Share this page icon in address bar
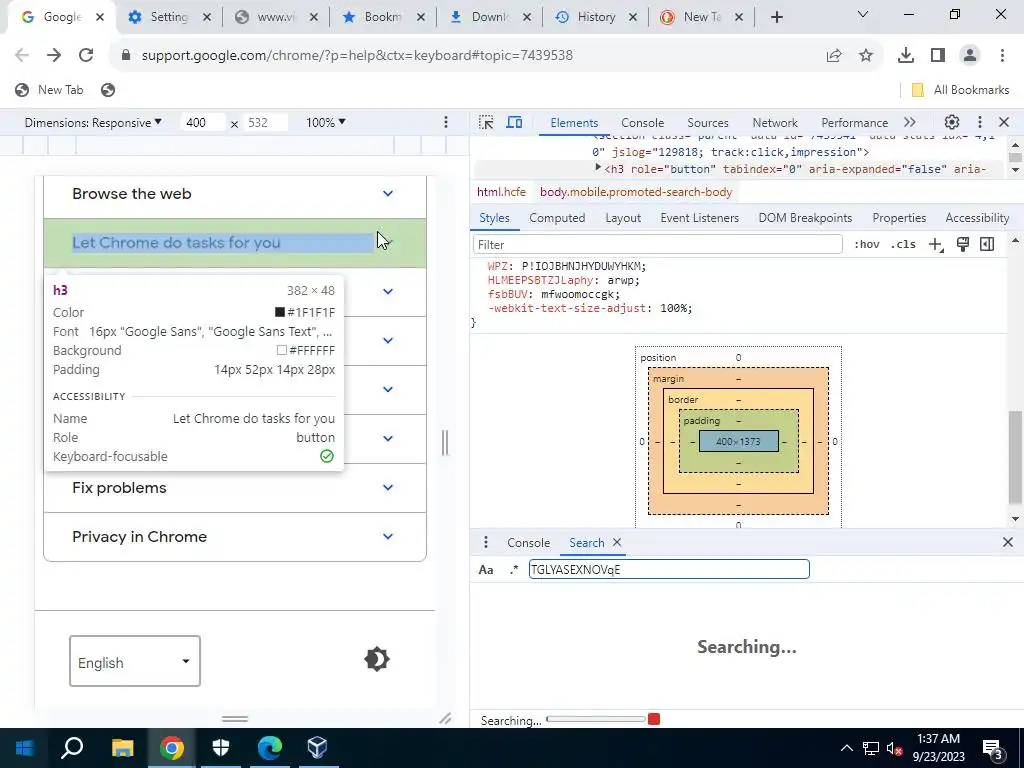The image size is (1024, 768). click(x=834, y=56)
